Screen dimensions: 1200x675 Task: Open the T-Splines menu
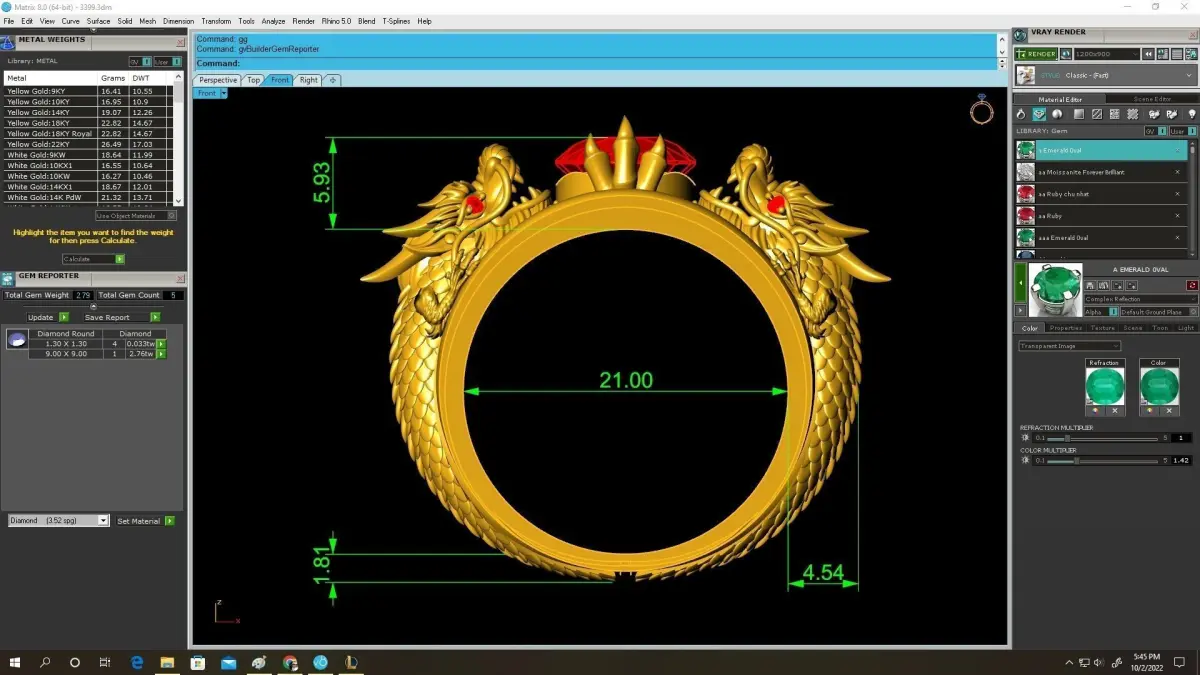[x=394, y=21]
